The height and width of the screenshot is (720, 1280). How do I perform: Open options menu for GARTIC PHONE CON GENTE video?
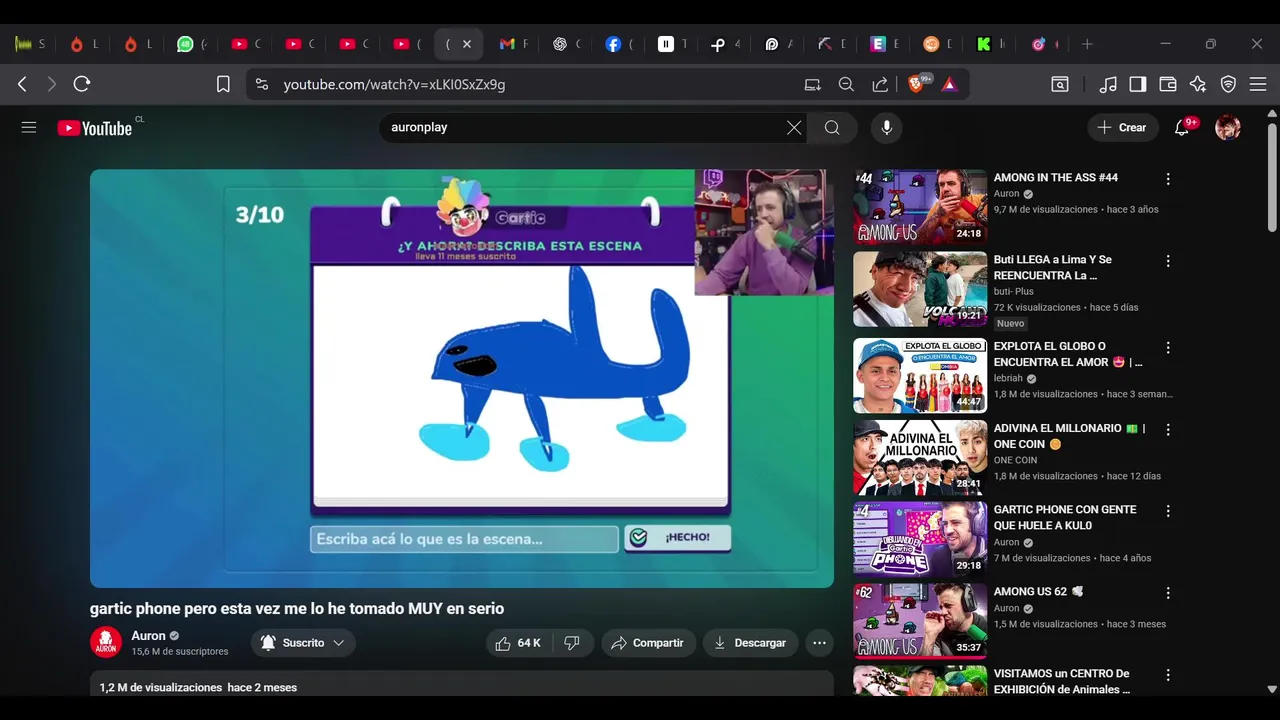coord(1168,511)
